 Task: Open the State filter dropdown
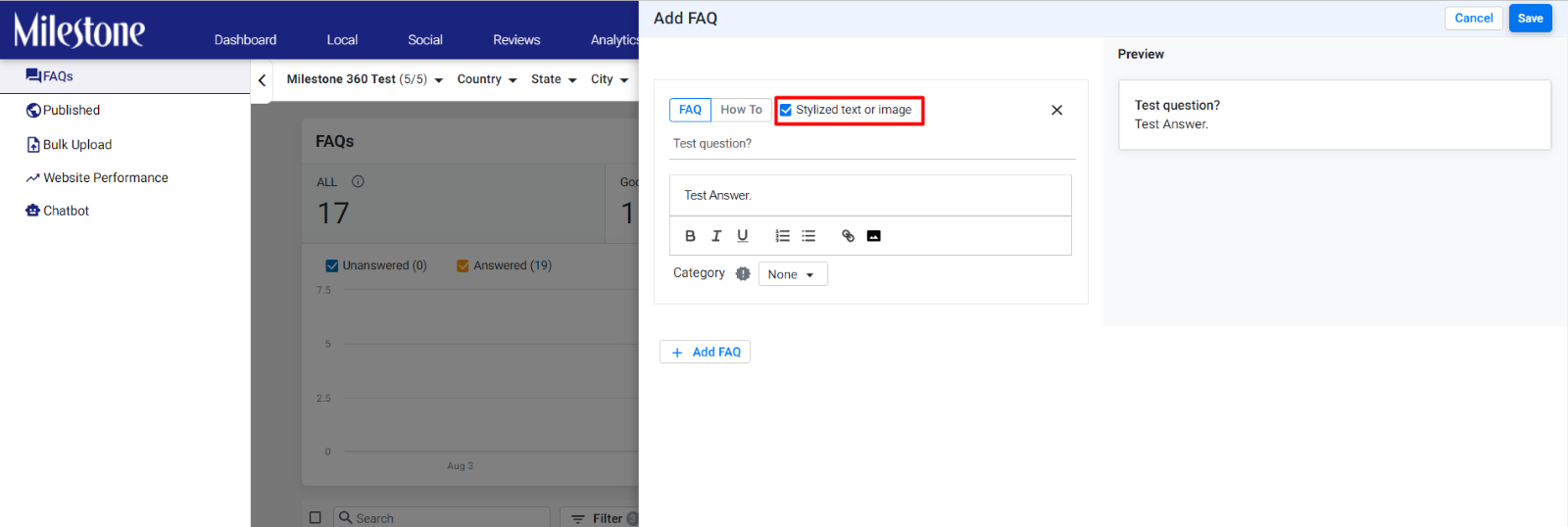(x=554, y=79)
